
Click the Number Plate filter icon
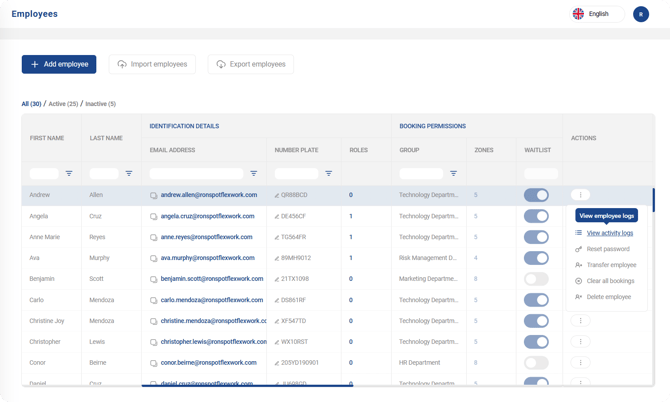(x=329, y=173)
